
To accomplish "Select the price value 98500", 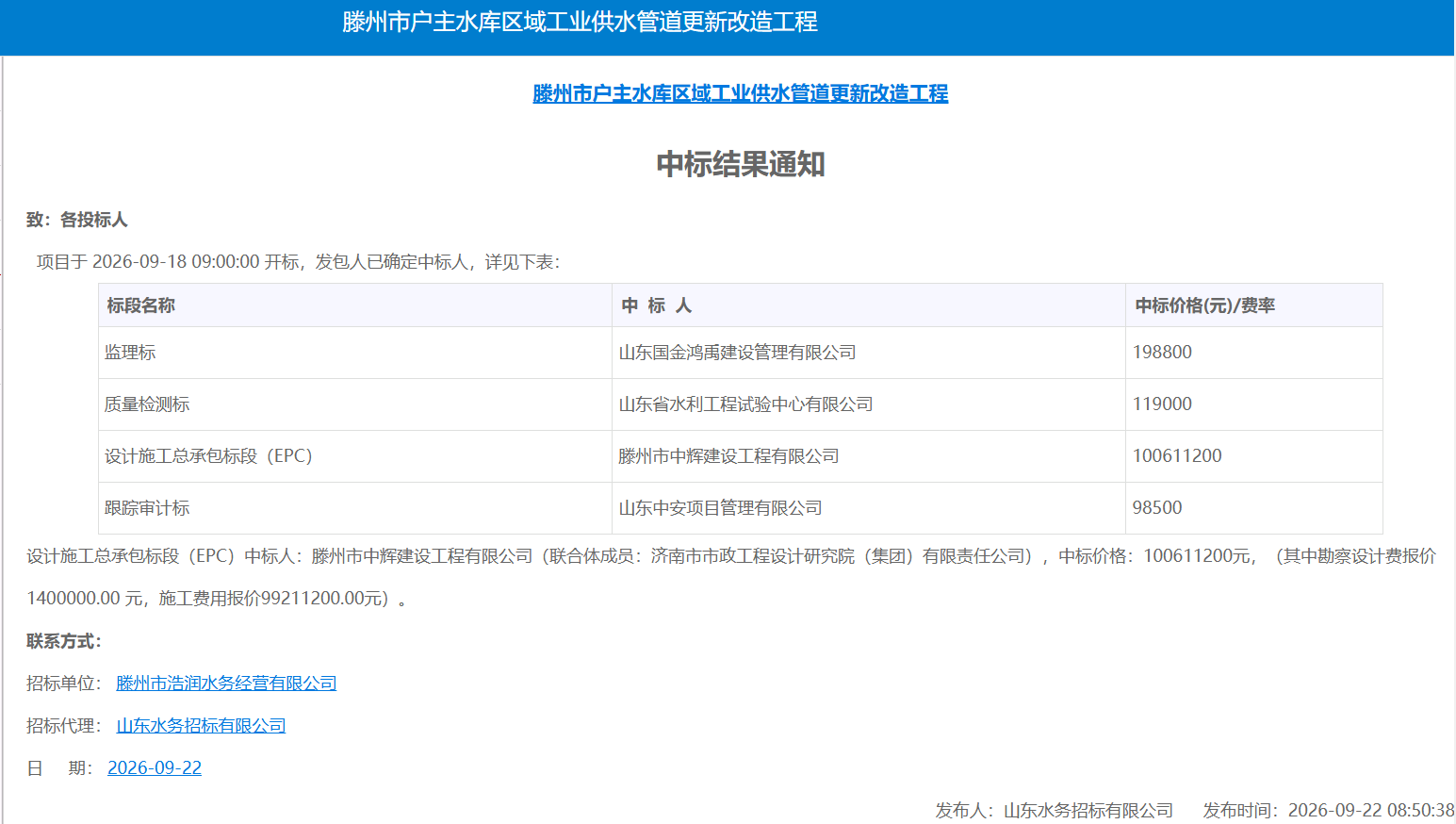I will (x=1157, y=508).
